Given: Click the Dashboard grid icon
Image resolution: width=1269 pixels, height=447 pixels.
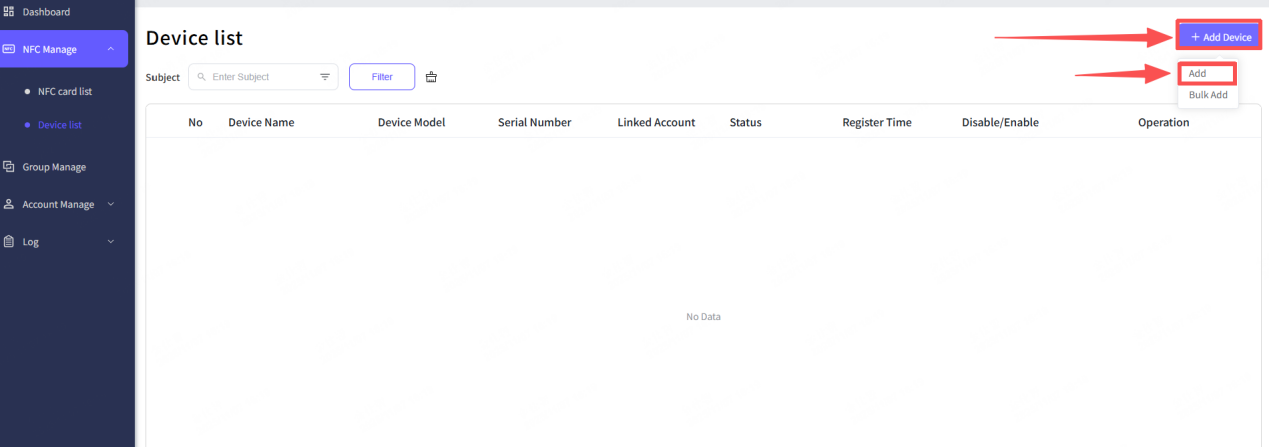Looking at the screenshot, I should click(9, 12).
